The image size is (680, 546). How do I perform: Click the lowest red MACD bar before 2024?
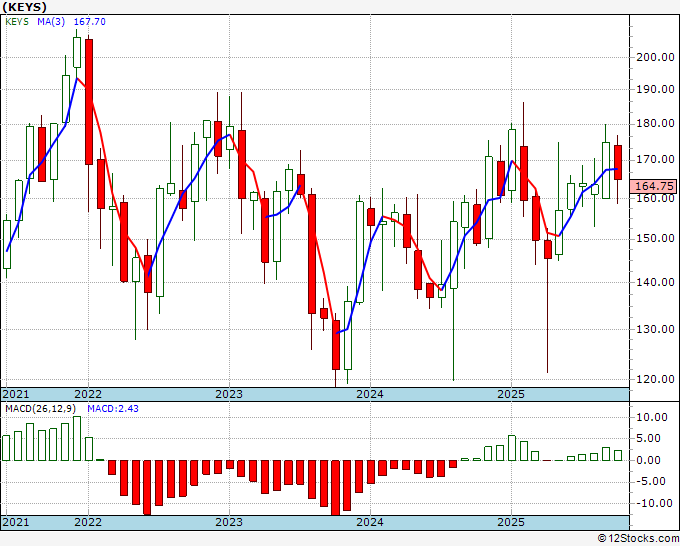[336, 487]
